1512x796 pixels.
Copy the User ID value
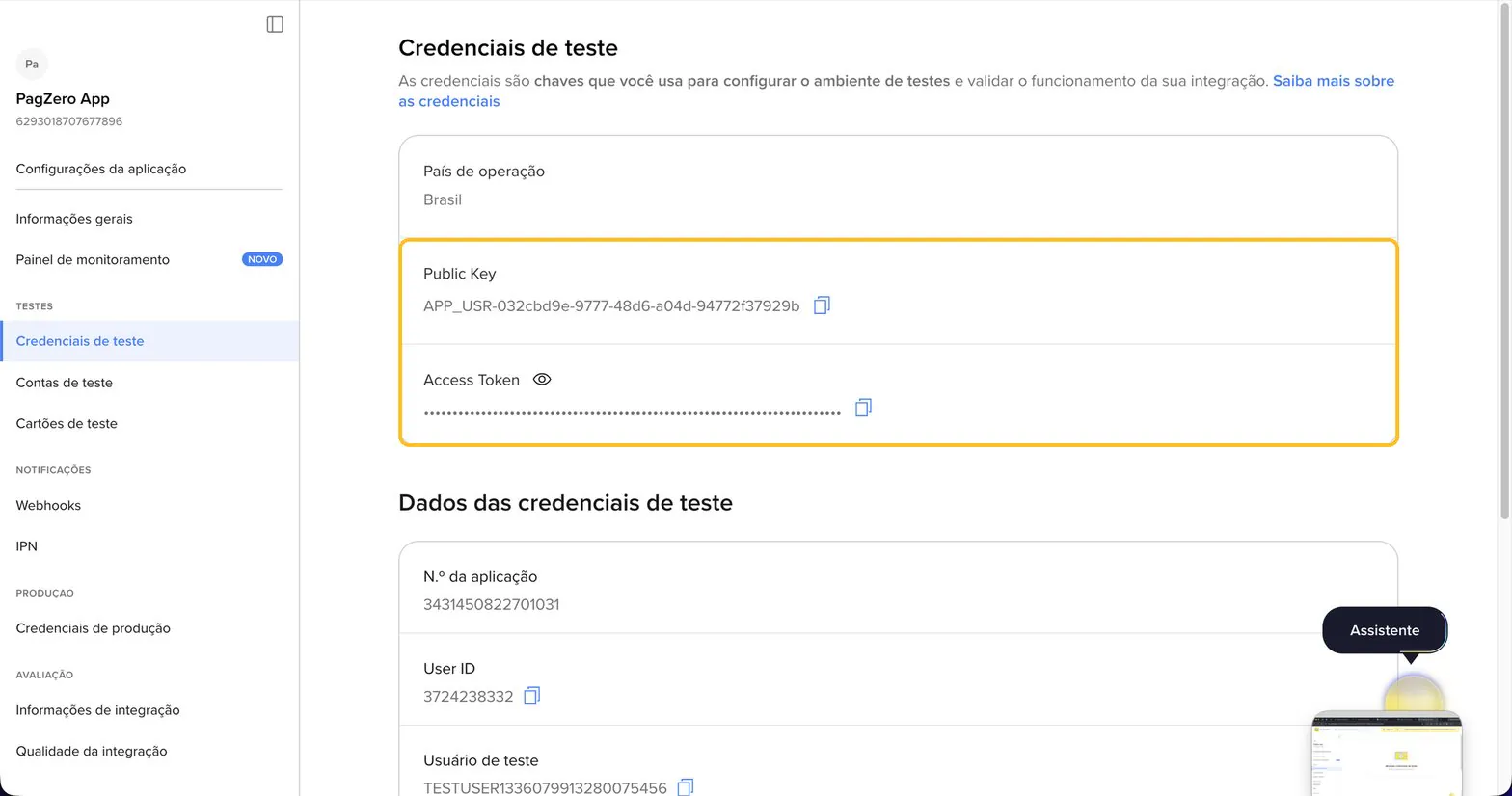pos(532,696)
